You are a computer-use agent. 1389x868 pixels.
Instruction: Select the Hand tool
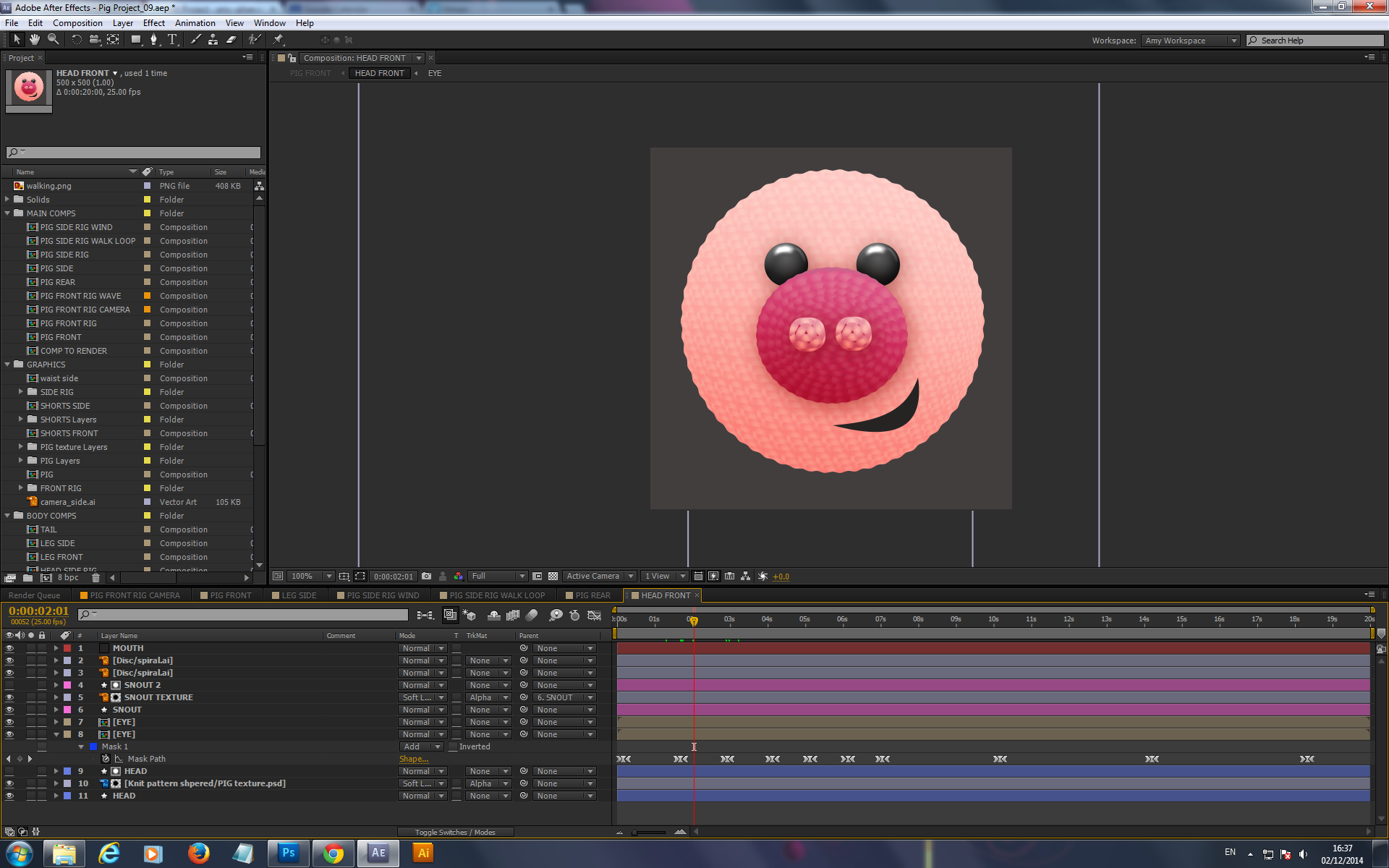tap(34, 40)
